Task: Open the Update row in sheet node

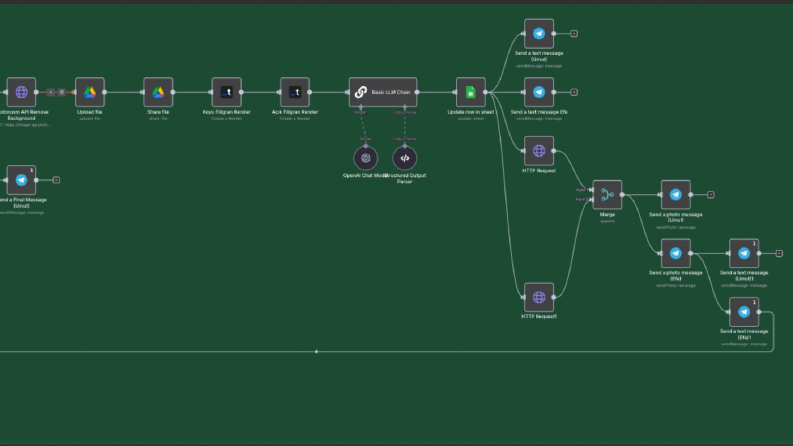Action: pos(471,92)
